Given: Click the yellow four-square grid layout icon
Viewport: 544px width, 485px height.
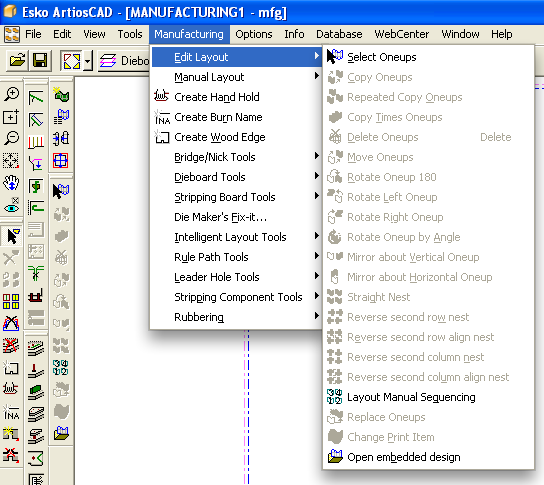Looking at the screenshot, I should pyautogui.click(x=11, y=301).
